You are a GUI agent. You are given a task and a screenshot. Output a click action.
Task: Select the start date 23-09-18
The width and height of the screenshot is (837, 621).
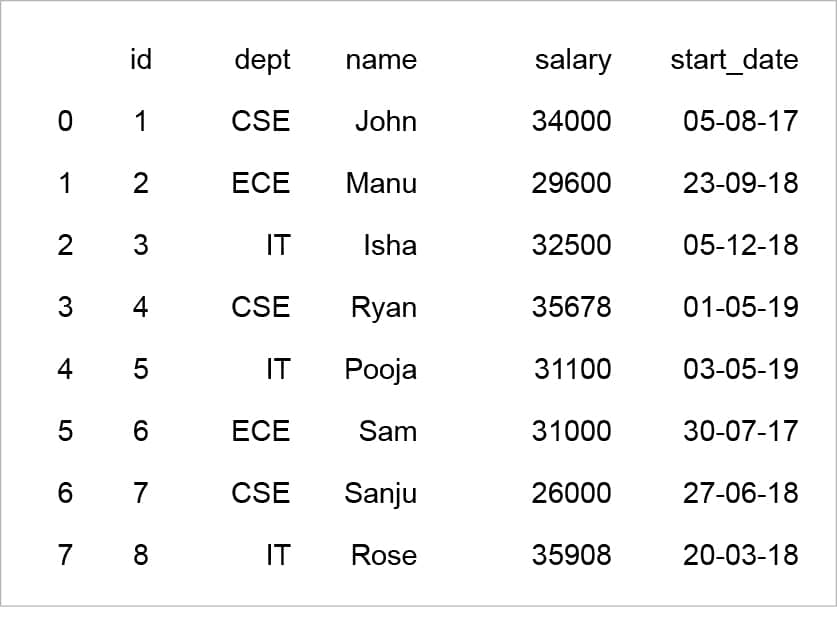point(741,184)
